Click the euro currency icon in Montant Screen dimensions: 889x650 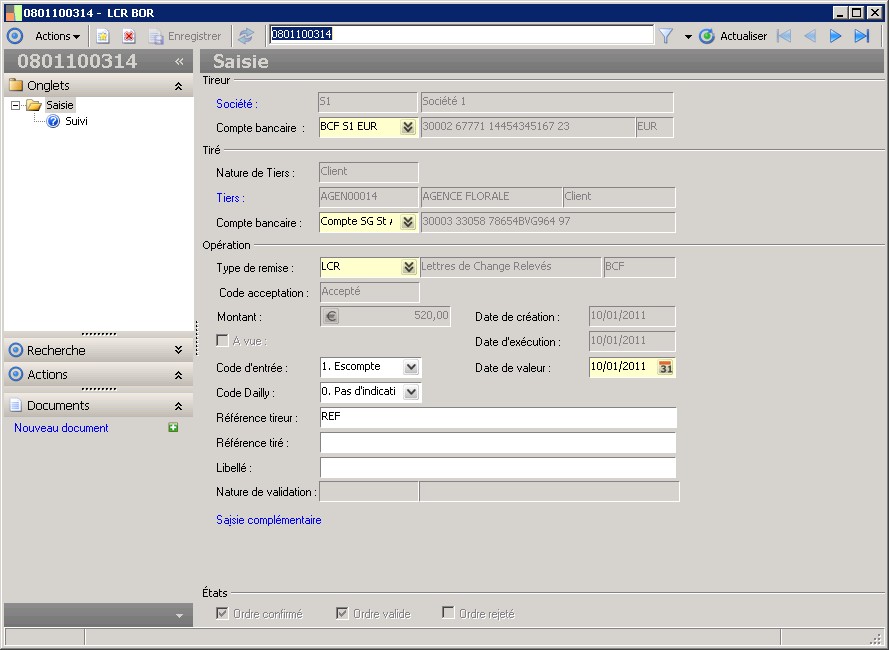tap(331, 316)
